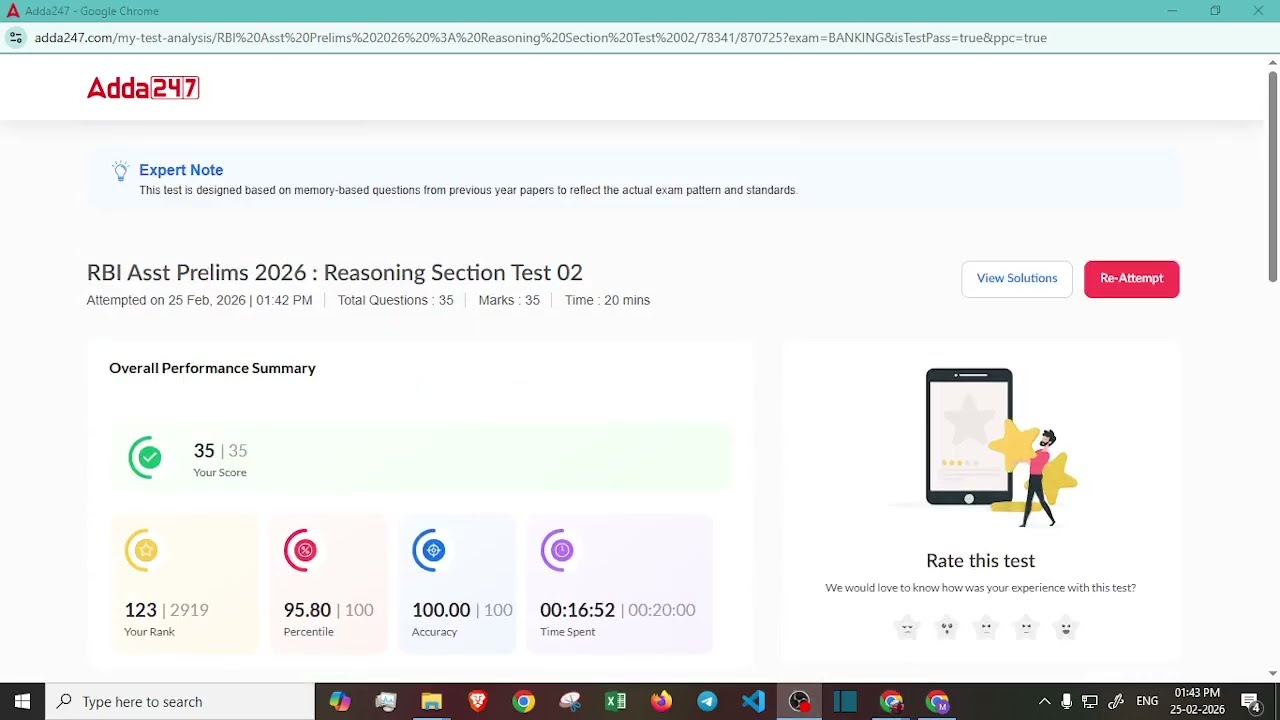Click the Expert Note lightbulb icon

[120, 171]
